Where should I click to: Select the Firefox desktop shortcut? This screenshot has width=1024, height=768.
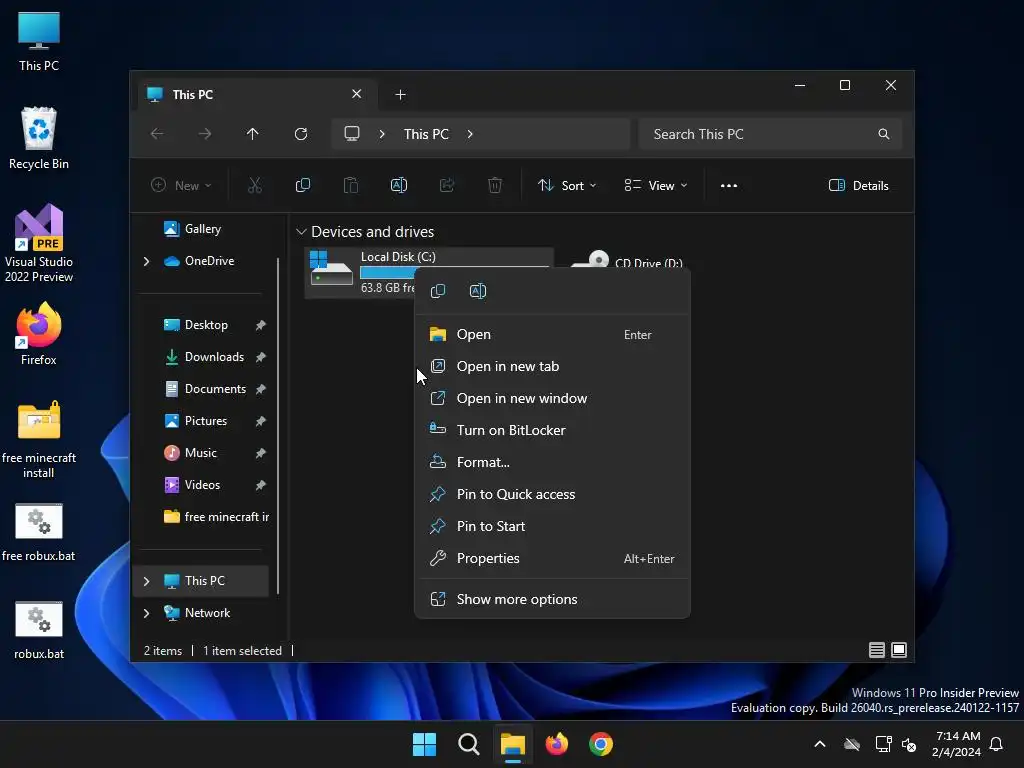[x=39, y=334]
